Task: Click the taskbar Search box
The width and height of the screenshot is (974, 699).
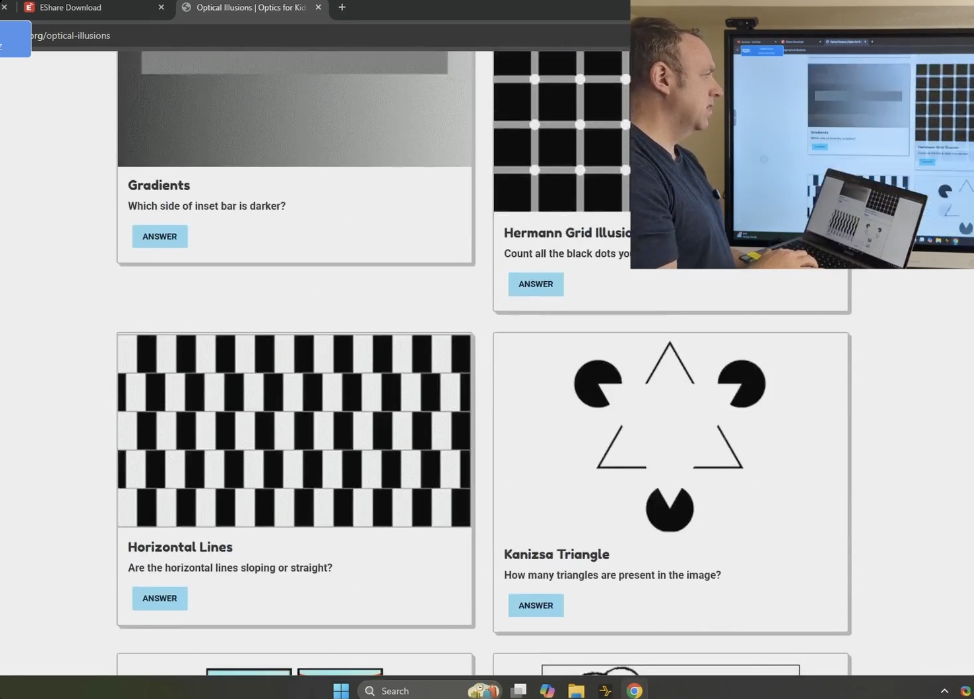Action: pos(410,690)
